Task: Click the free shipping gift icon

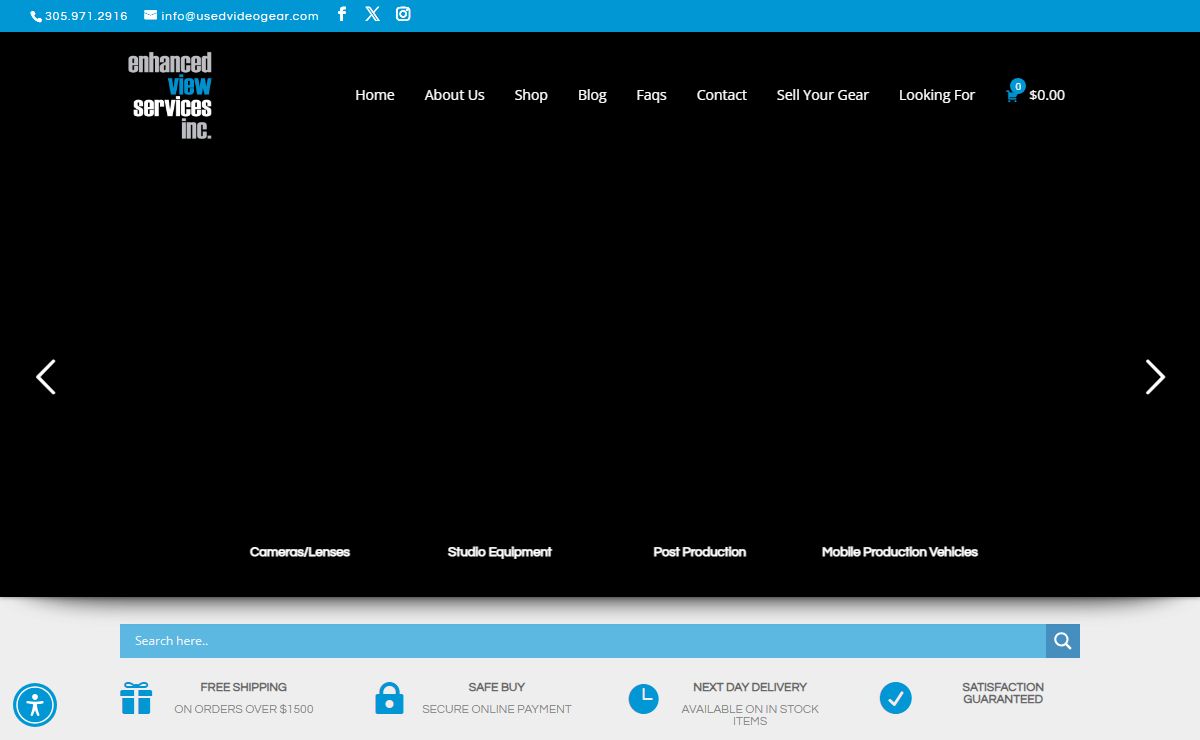Action: (136, 698)
